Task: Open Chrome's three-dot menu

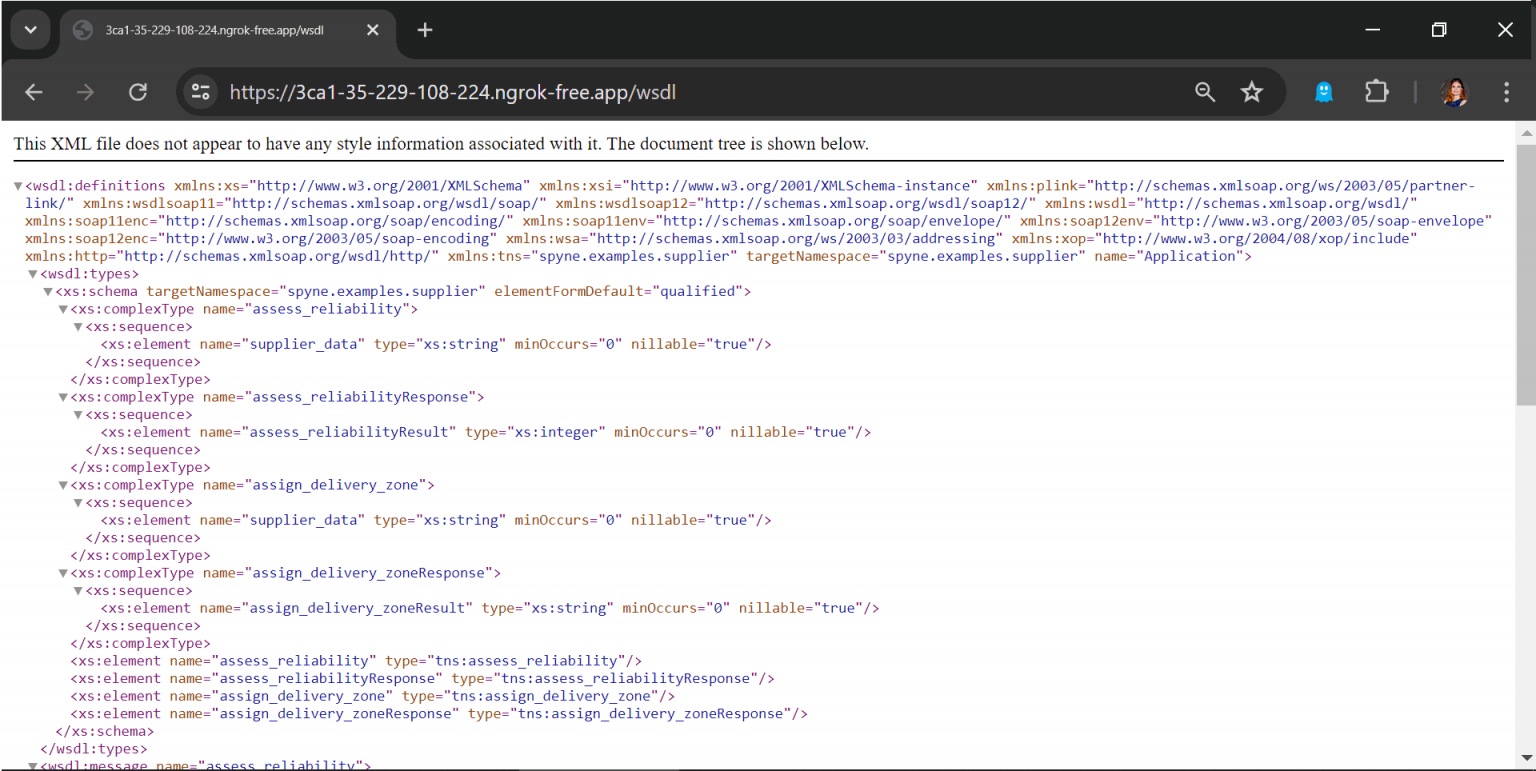Action: point(1506,92)
